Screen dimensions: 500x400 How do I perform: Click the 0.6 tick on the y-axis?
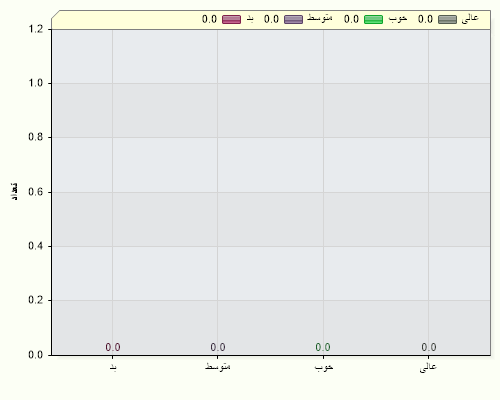(x=36, y=192)
